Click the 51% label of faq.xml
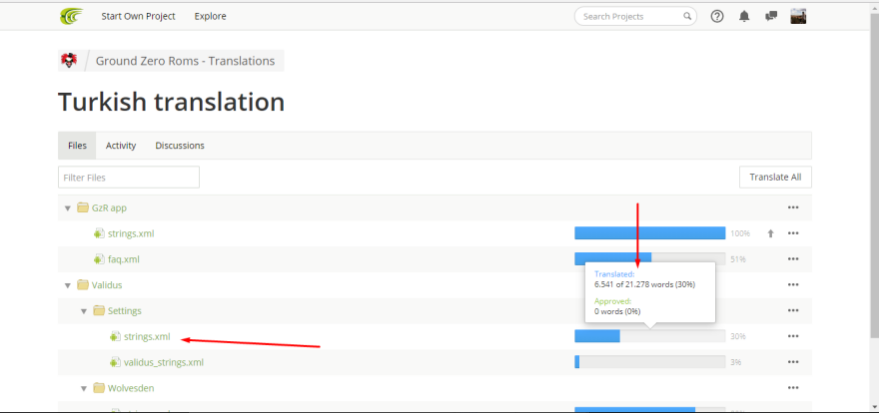Image resolution: width=879 pixels, height=413 pixels. [738, 259]
